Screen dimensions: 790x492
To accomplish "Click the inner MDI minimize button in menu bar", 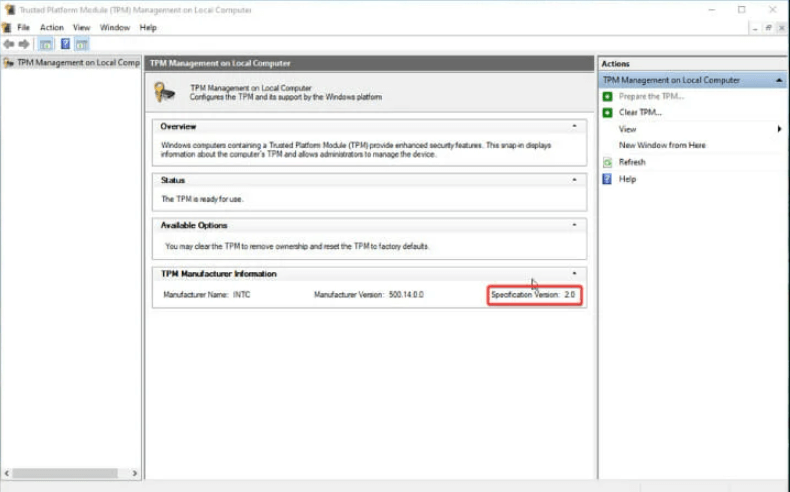I will click(x=755, y=28).
